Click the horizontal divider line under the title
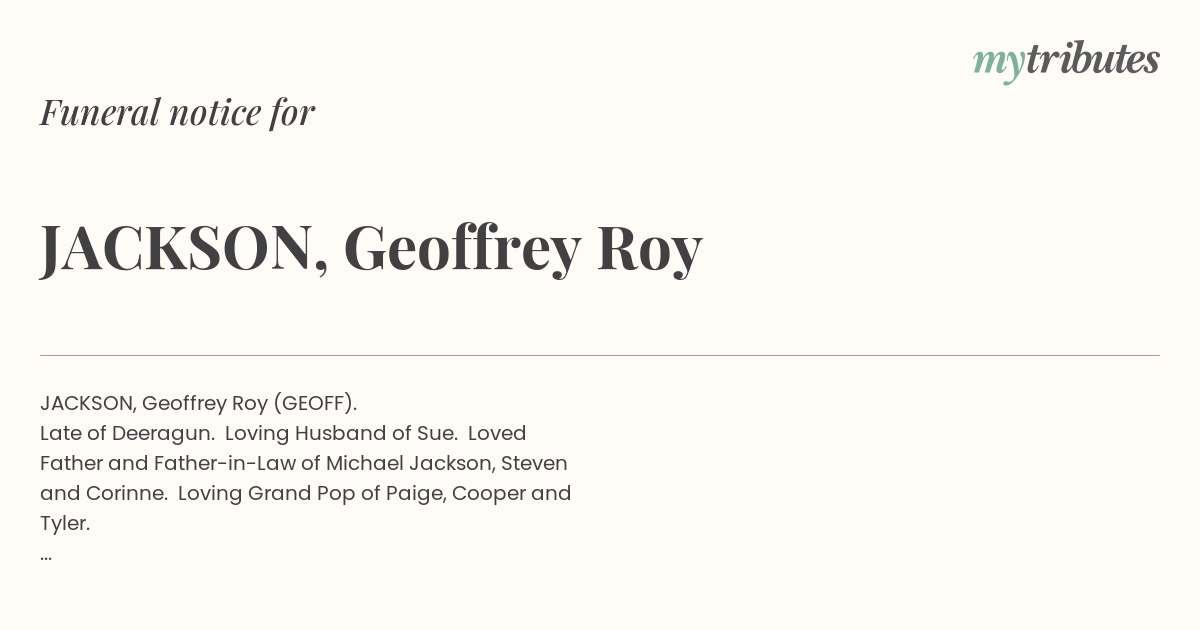Viewport: 1200px width, 630px height. pyautogui.click(x=600, y=355)
